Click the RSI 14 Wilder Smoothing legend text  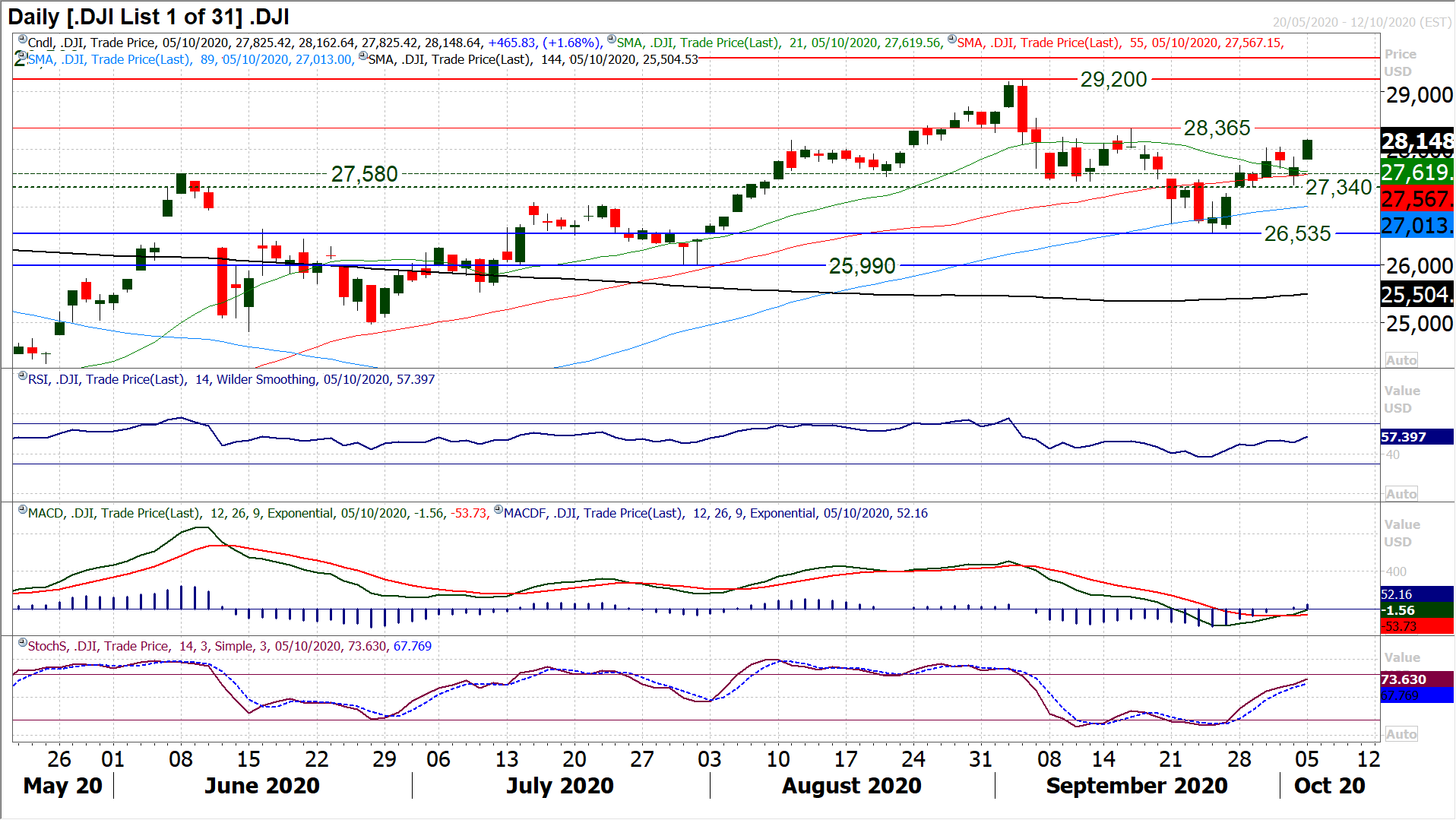[x=231, y=379]
